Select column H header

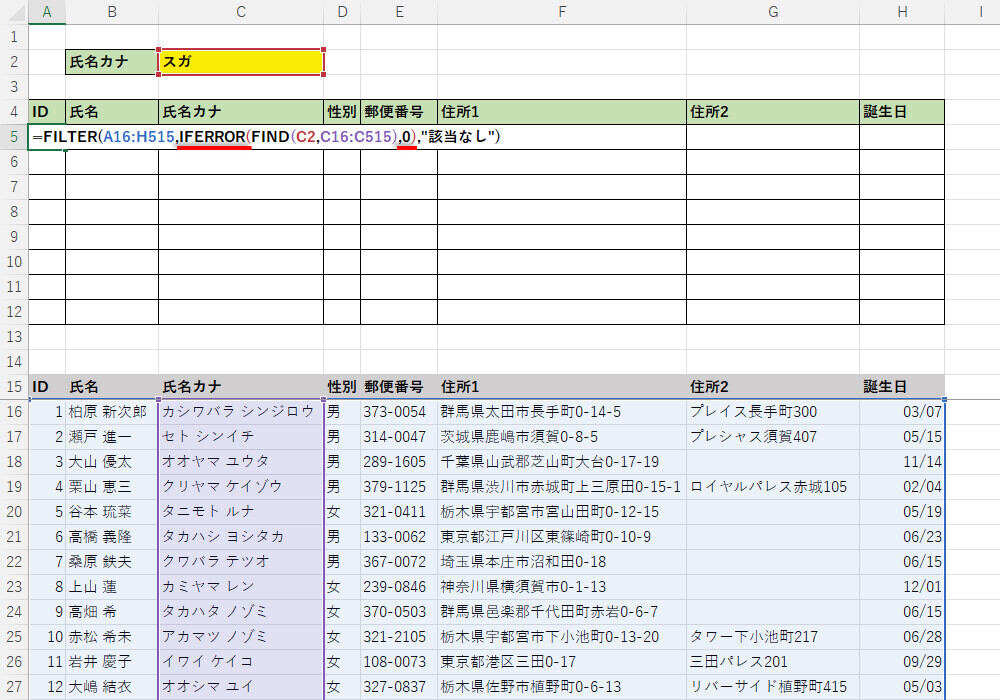pyautogui.click(x=902, y=11)
